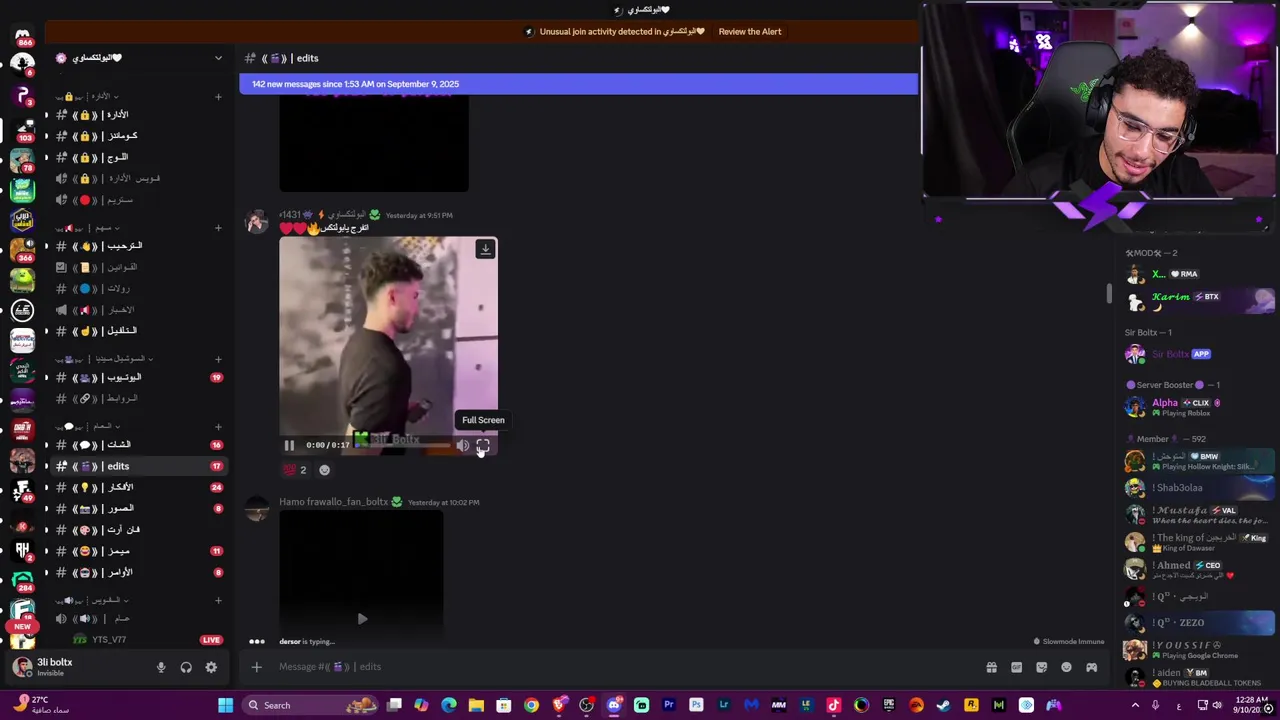Open the GIF picker
Image resolution: width=1280 pixels, height=720 pixels.
[x=1016, y=667]
